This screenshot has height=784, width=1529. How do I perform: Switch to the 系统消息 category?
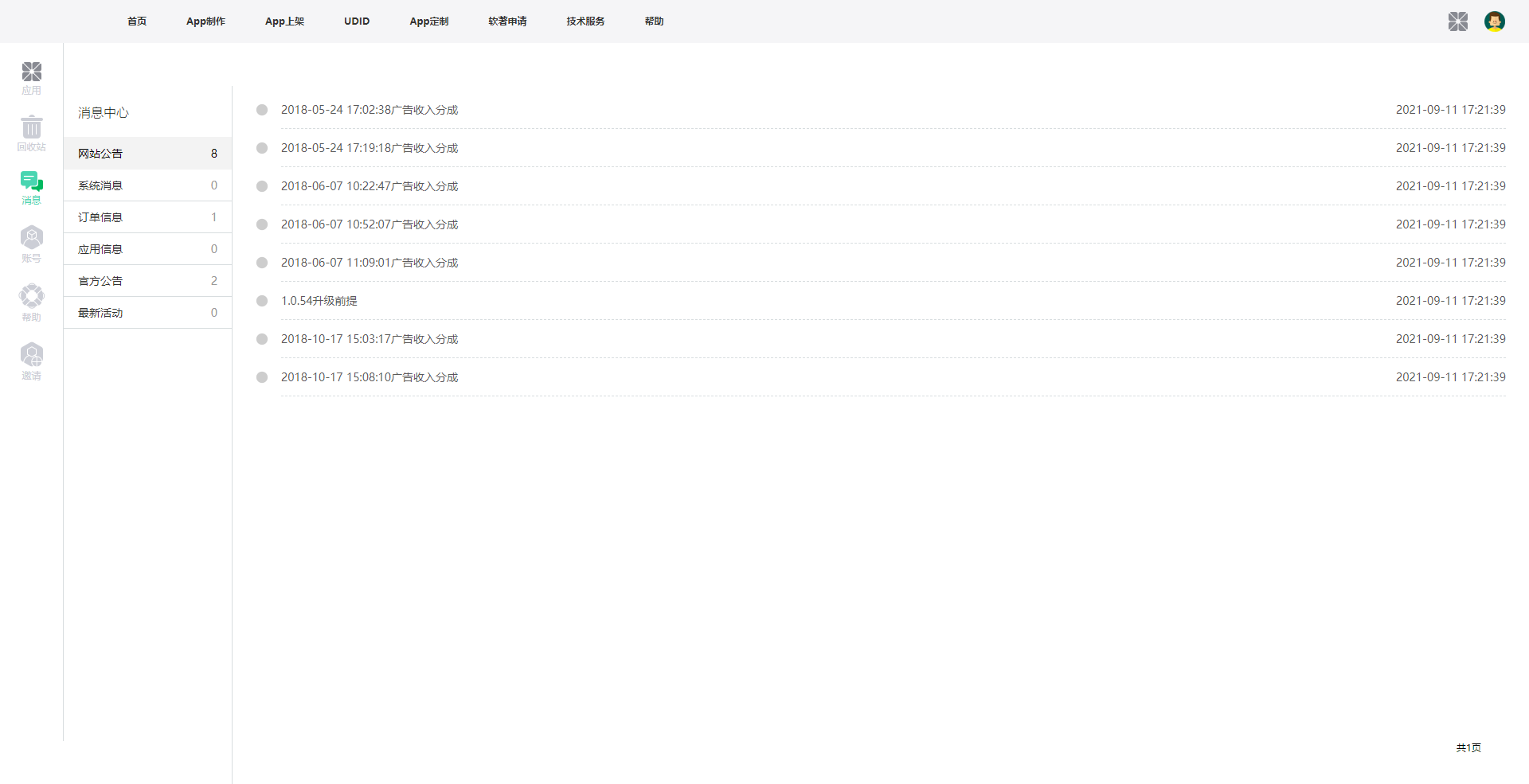[x=100, y=185]
